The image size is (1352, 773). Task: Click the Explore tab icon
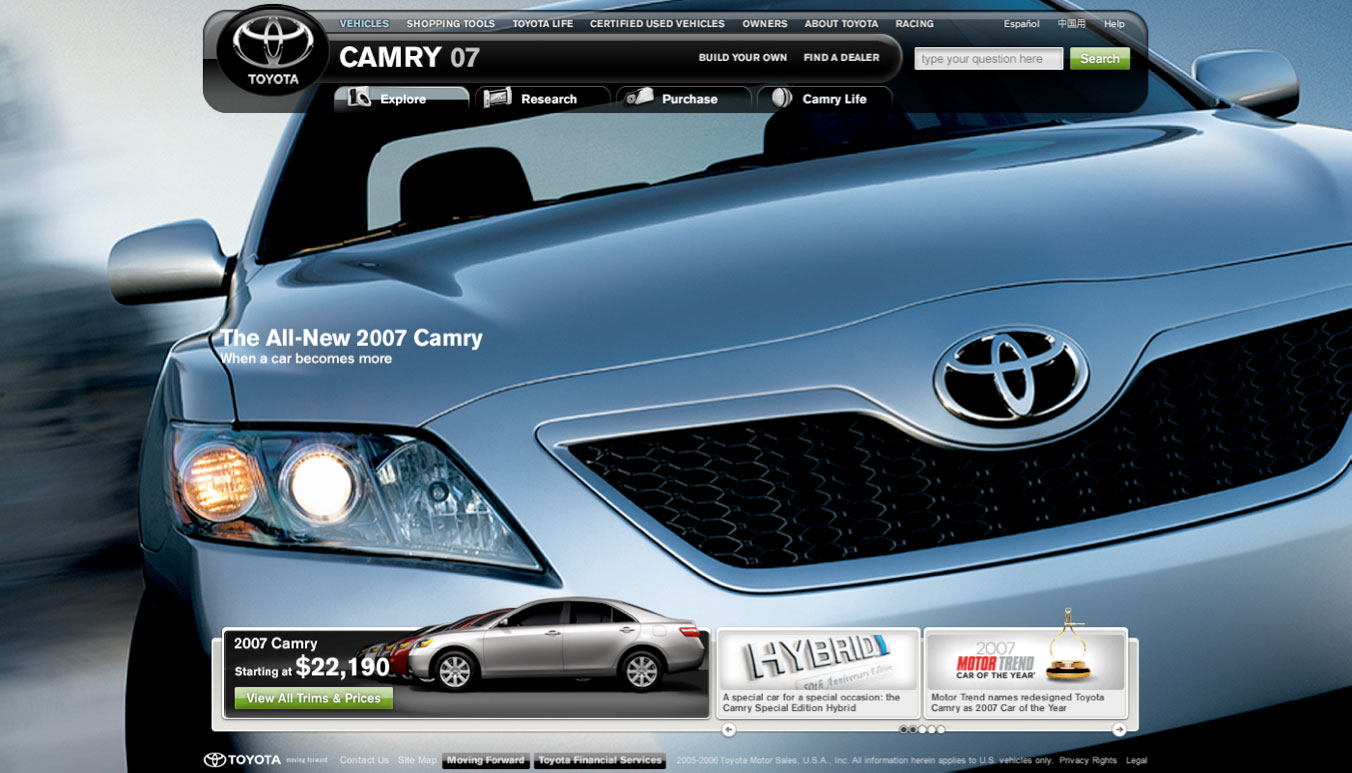pos(359,98)
